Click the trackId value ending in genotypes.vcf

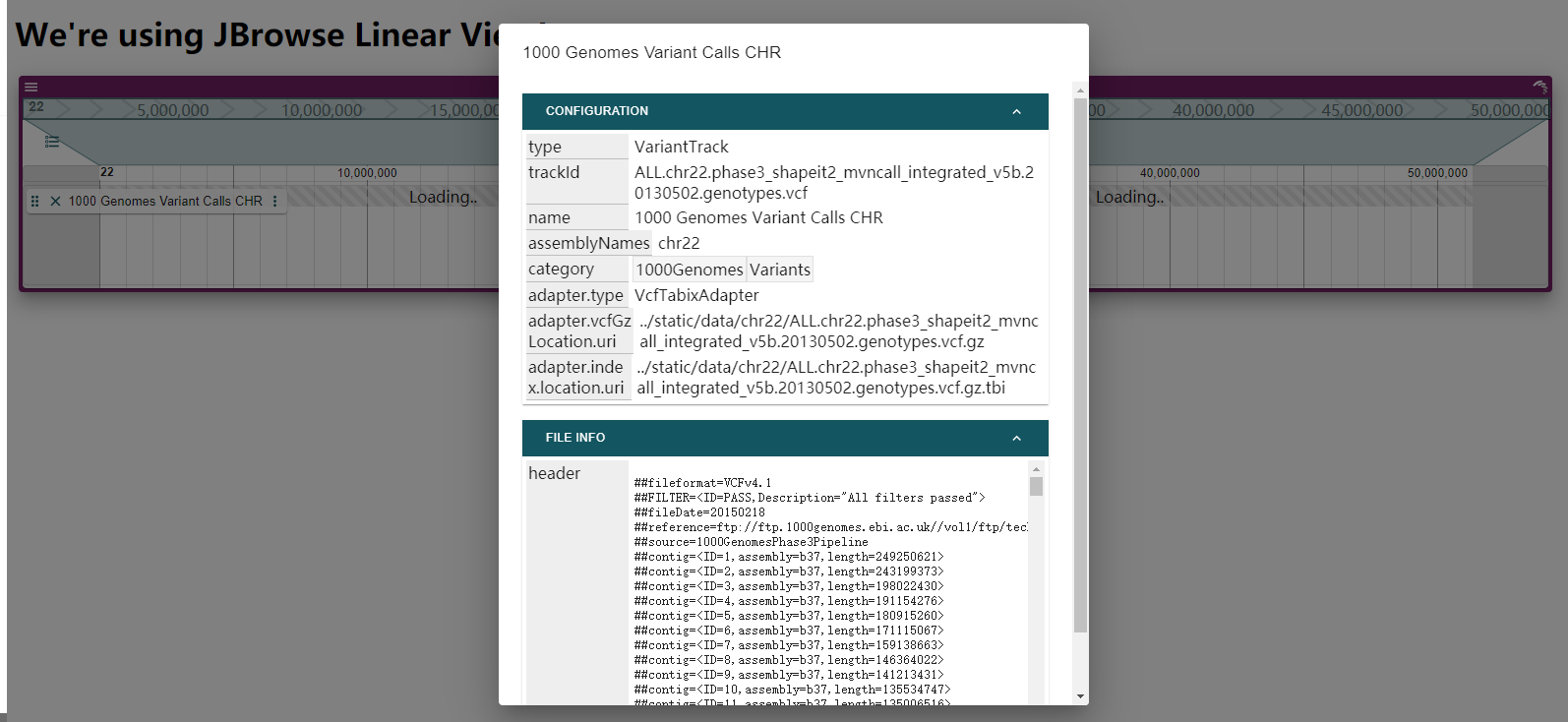pos(834,183)
